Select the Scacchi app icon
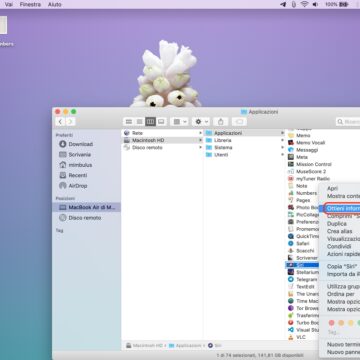Screen dimensions: 360x360 tap(291, 251)
